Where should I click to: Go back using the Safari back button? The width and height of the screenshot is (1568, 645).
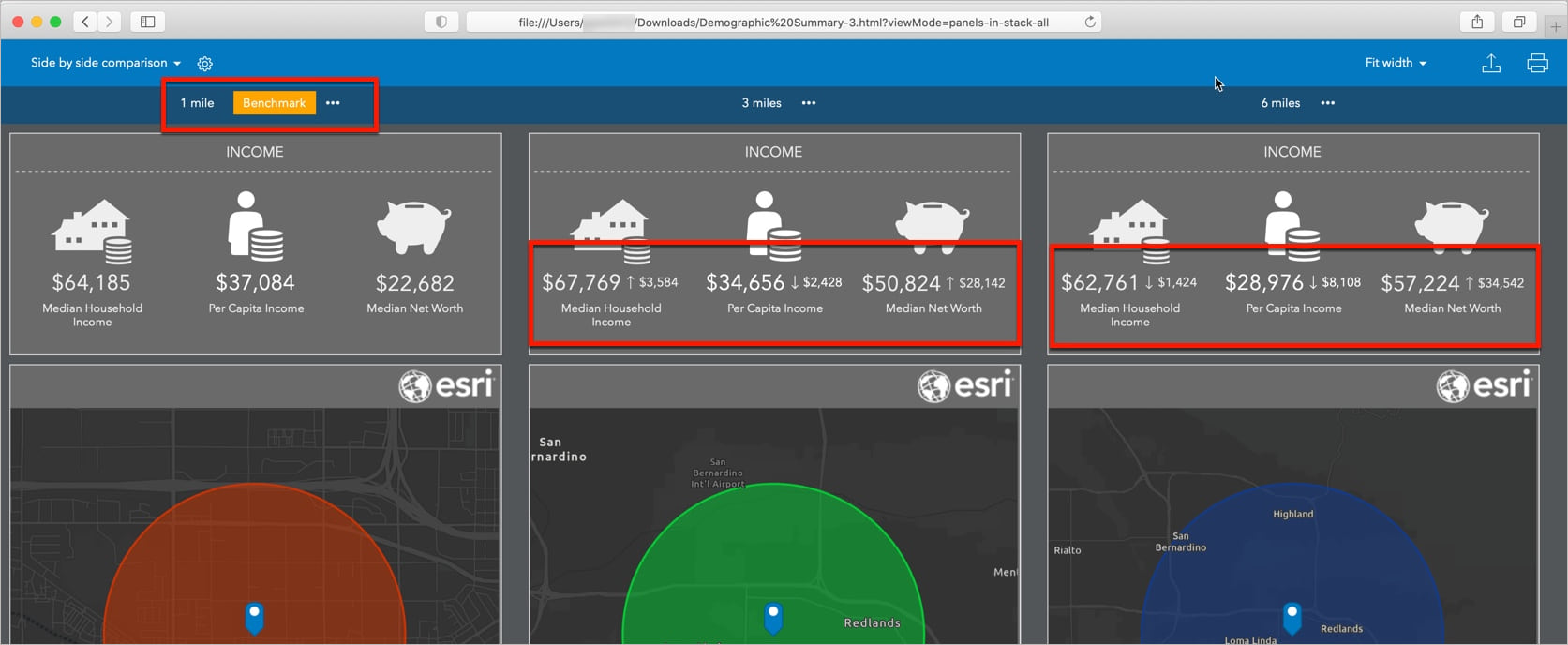(x=85, y=22)
